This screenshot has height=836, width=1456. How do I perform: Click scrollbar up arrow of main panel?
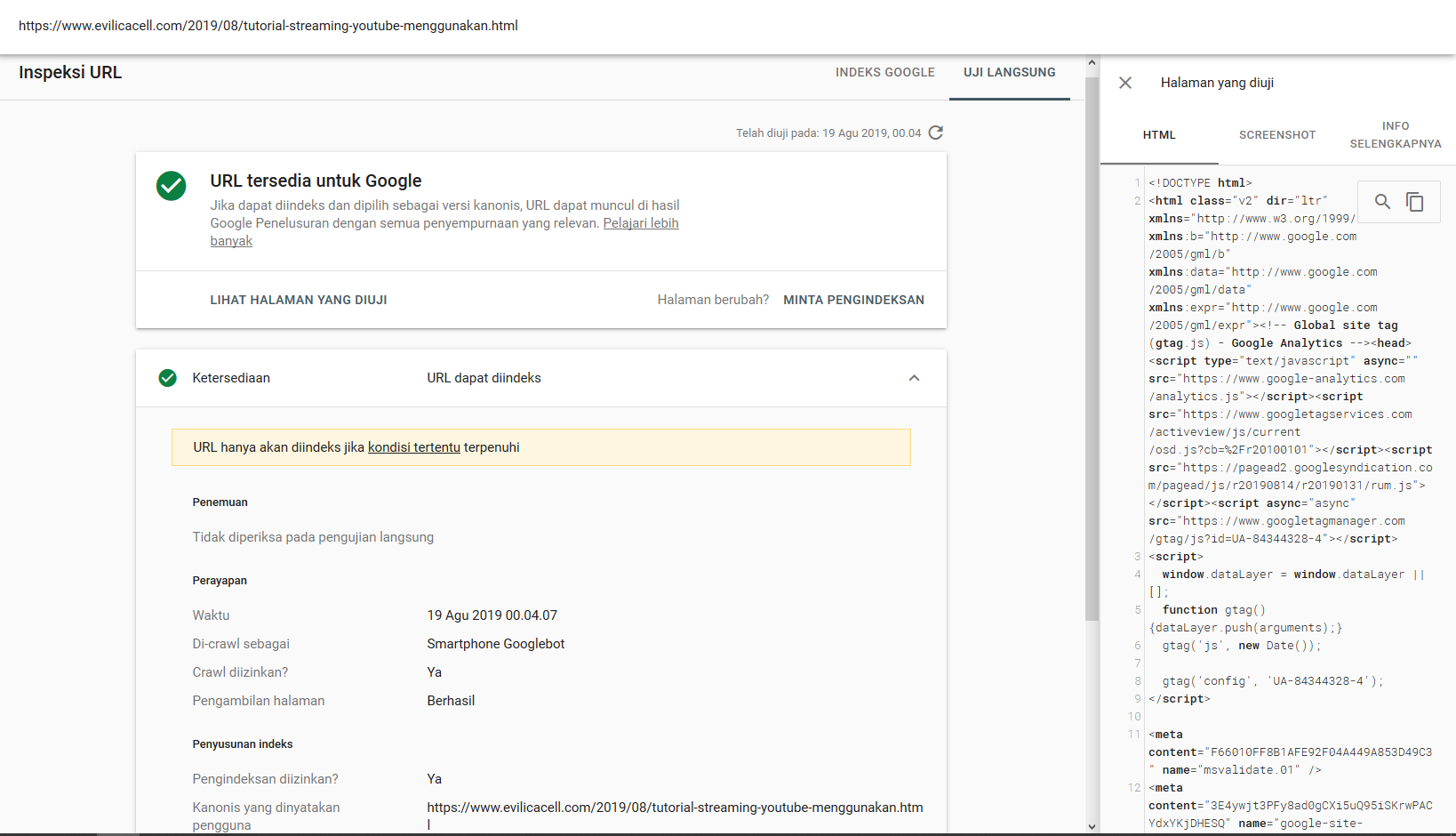point(1092,64)
